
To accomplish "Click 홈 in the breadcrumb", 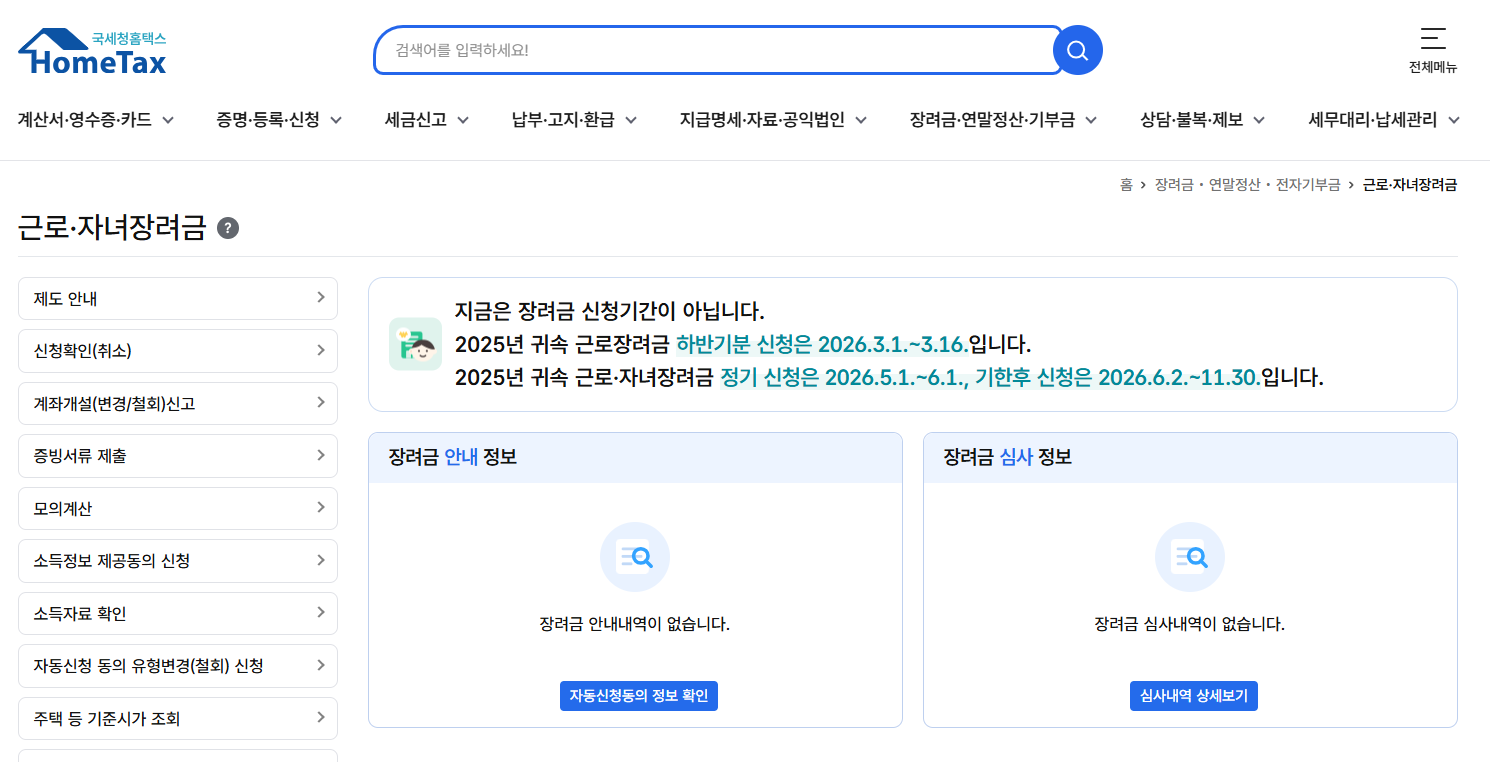I will click(1126, 185).
